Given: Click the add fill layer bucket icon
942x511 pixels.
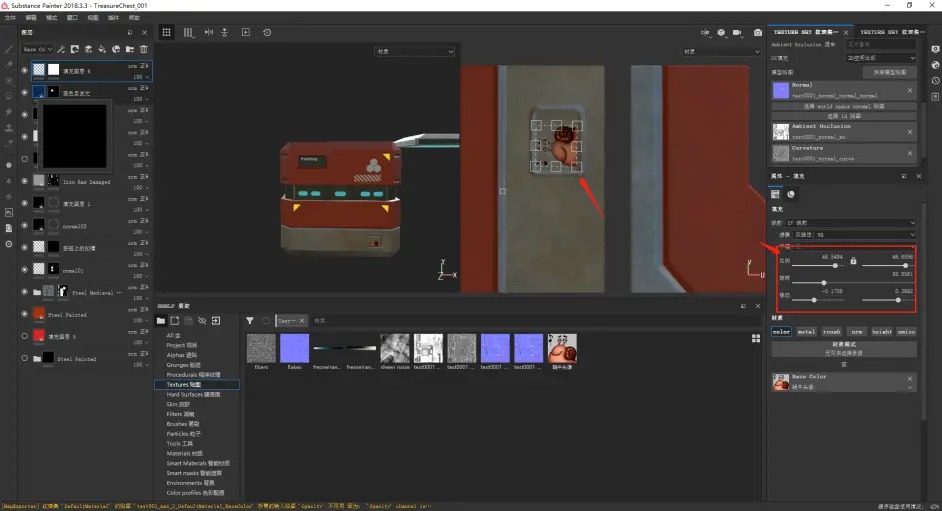Looking at the screenshot, I should [102, 49].
